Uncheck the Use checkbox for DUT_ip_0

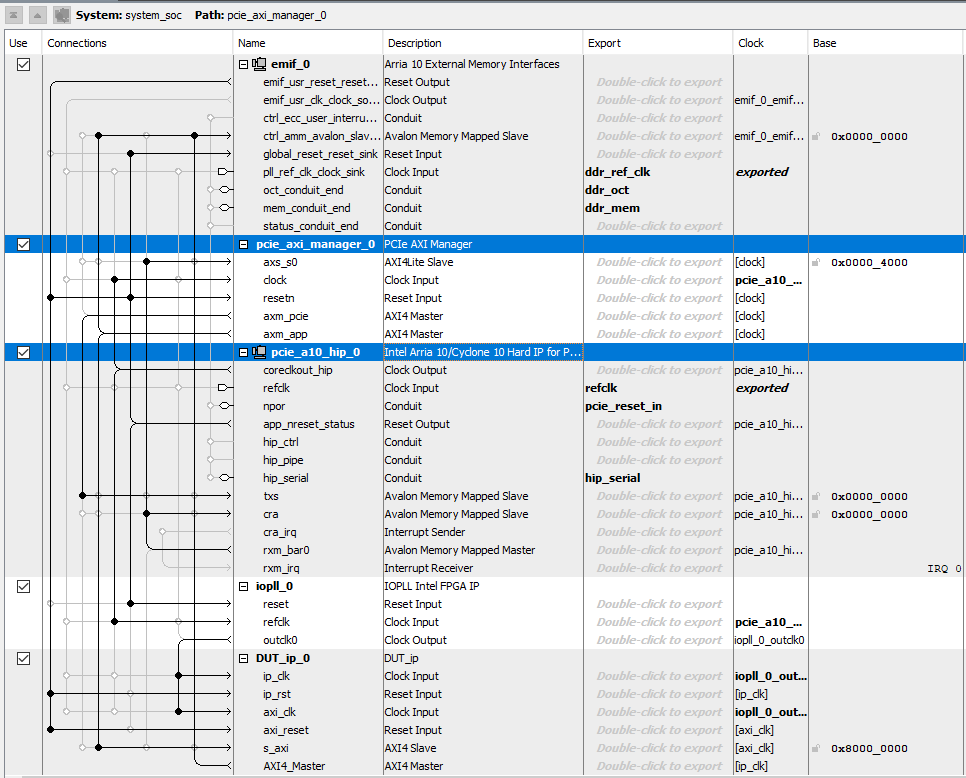click(x=23, y=658)
